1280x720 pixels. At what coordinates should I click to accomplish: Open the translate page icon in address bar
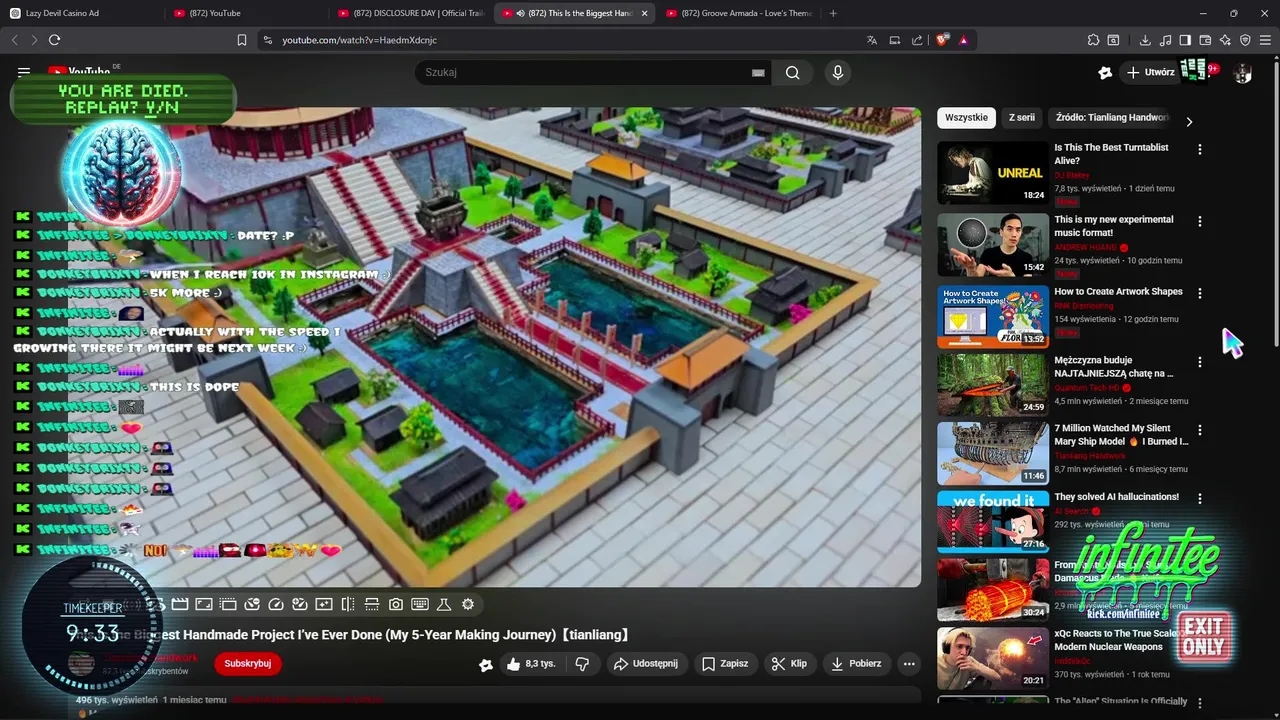pos(872,40)
